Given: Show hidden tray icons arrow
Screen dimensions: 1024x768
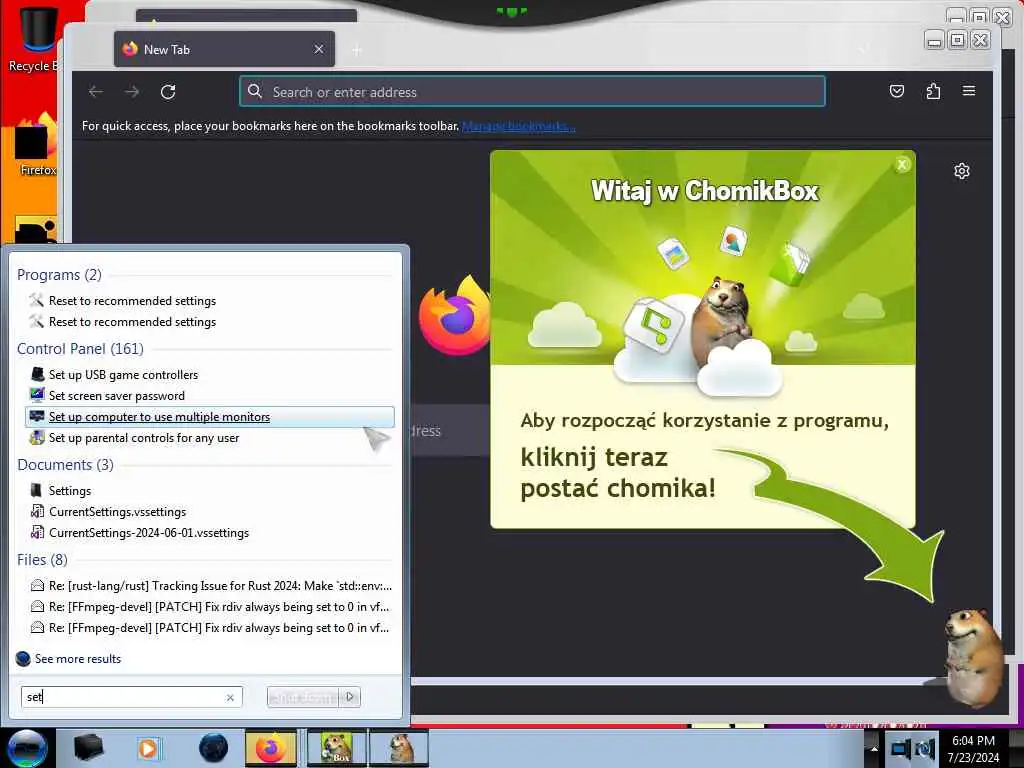Looking at the screenshot, I should (873, 748).
